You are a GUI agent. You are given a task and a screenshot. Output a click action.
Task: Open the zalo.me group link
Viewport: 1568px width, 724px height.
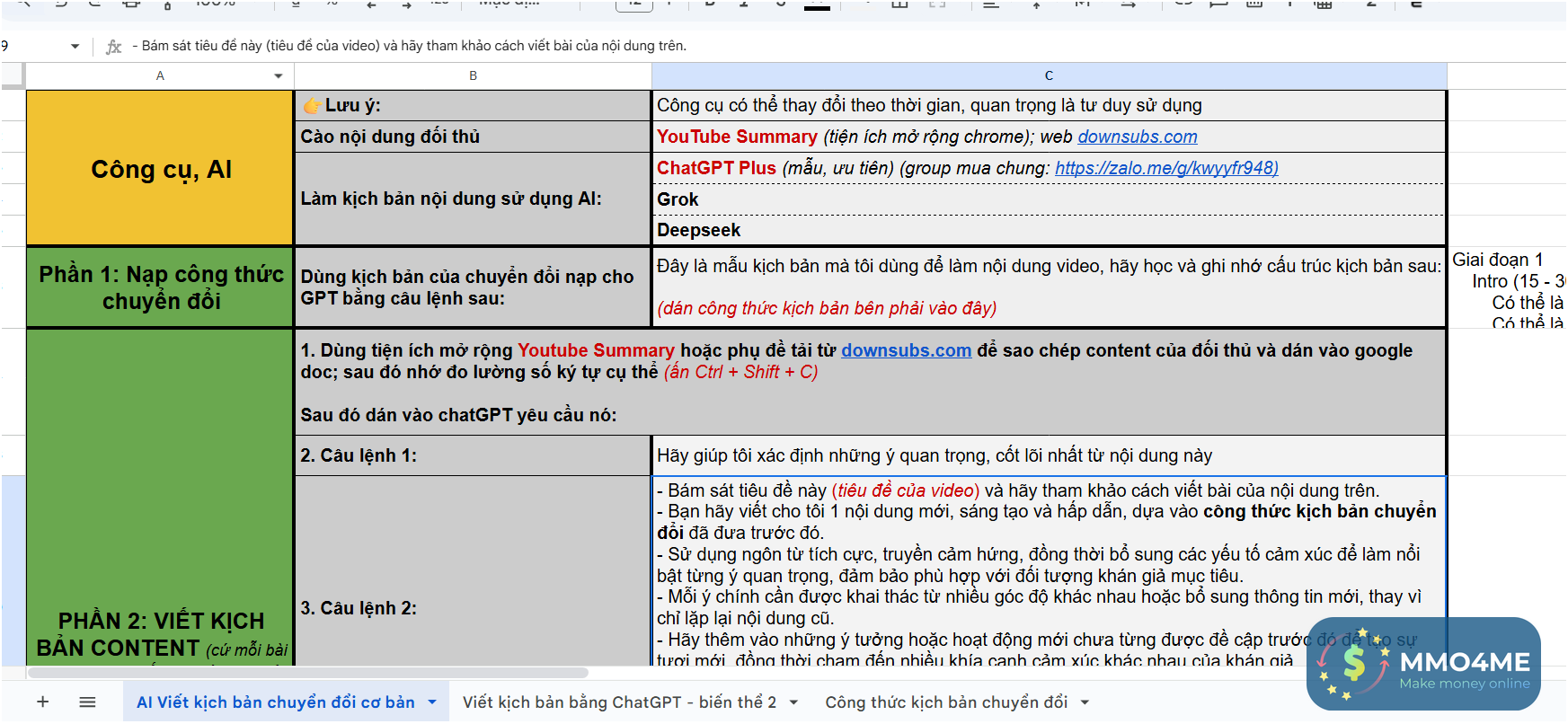tap(1165, 168)
